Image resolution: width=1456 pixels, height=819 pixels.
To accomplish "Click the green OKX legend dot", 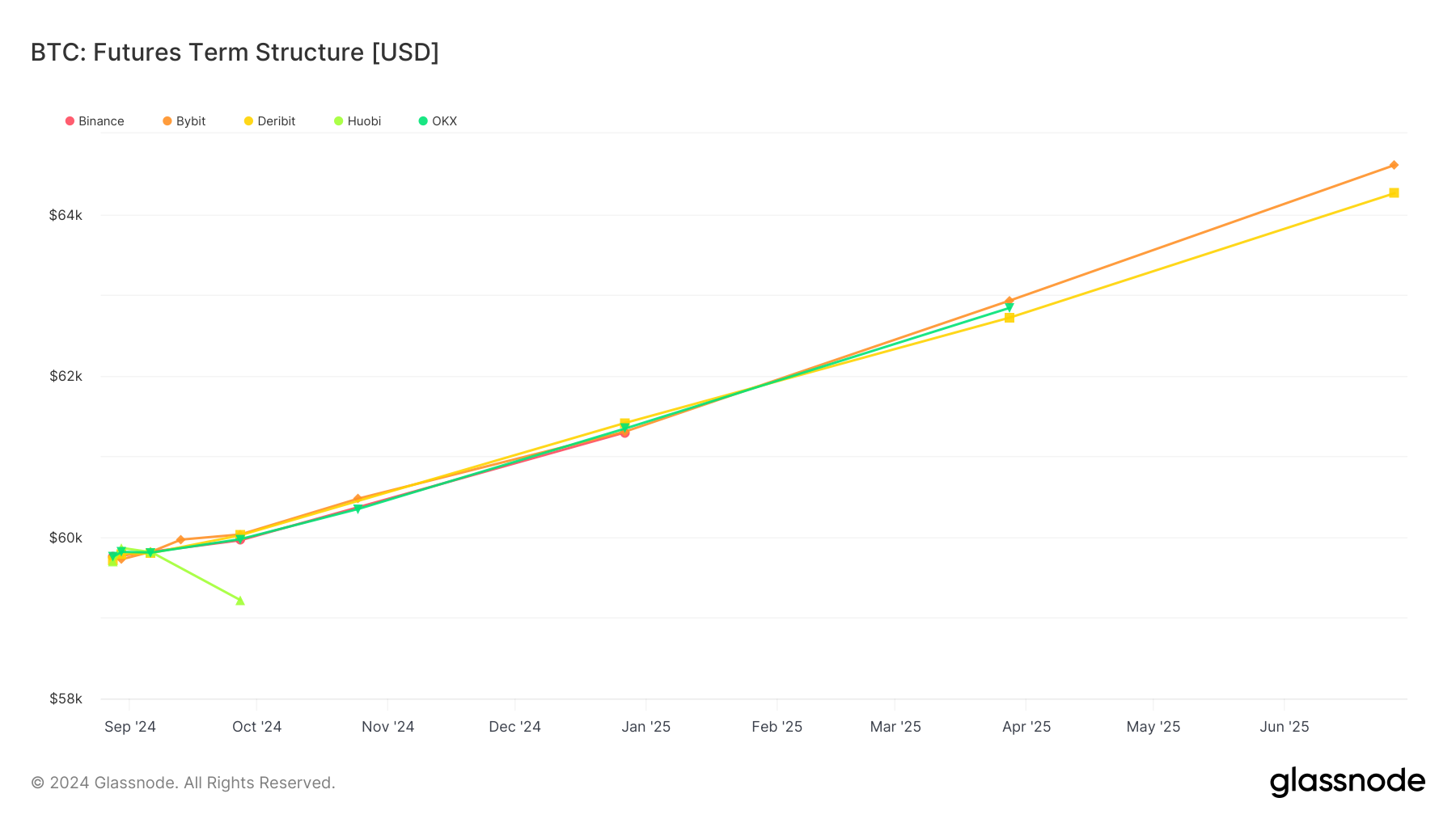I will coord(423,120).
